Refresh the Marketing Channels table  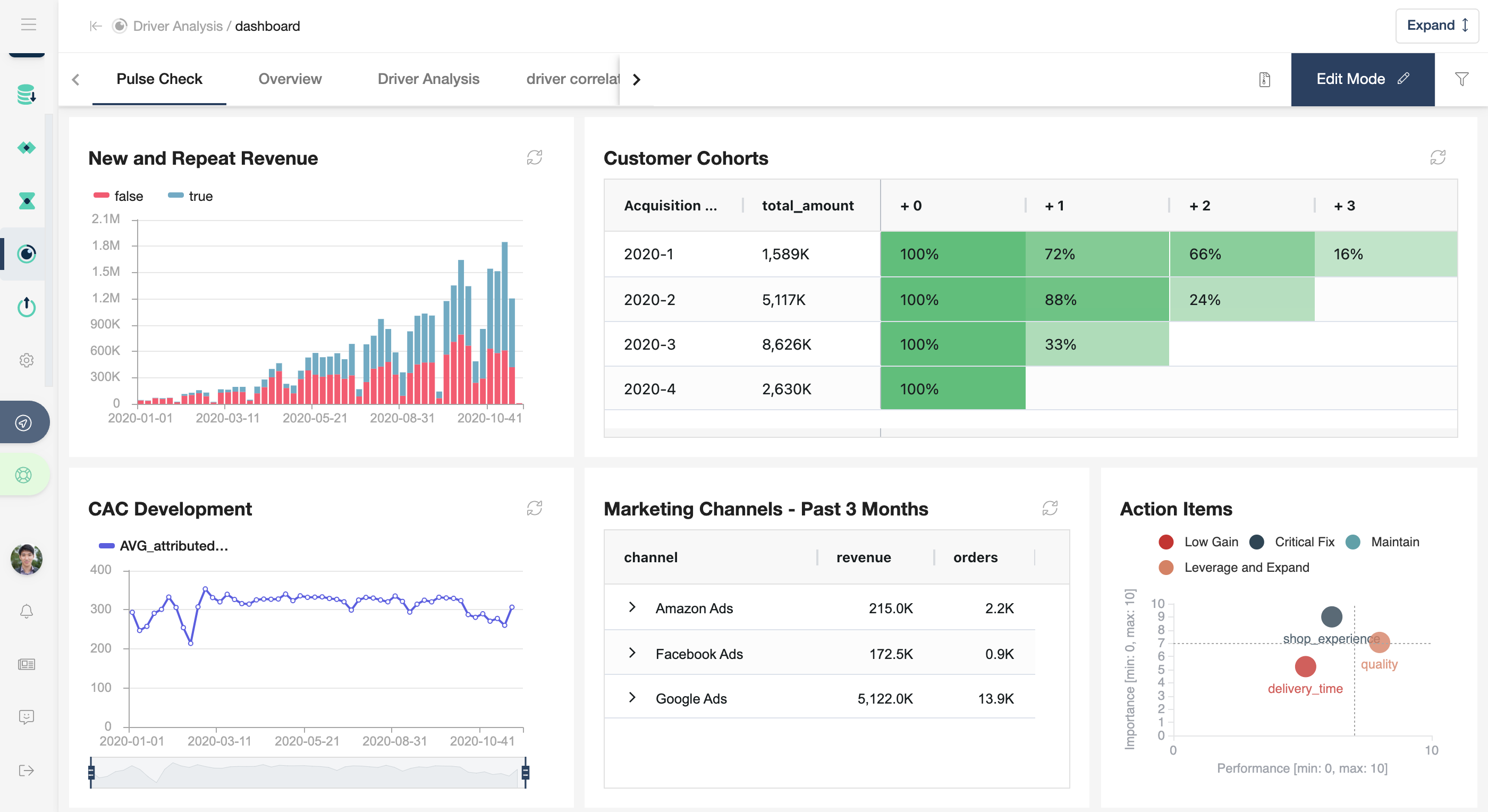(x=1050, y=508)
